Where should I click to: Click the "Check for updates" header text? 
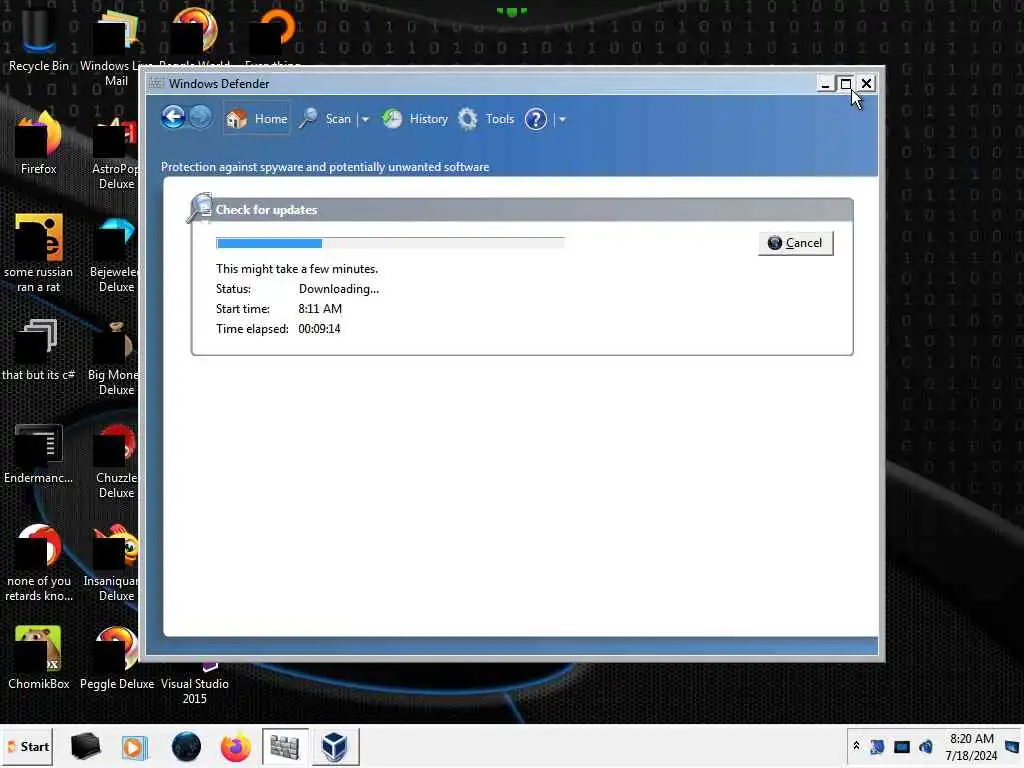pos(266,210)
